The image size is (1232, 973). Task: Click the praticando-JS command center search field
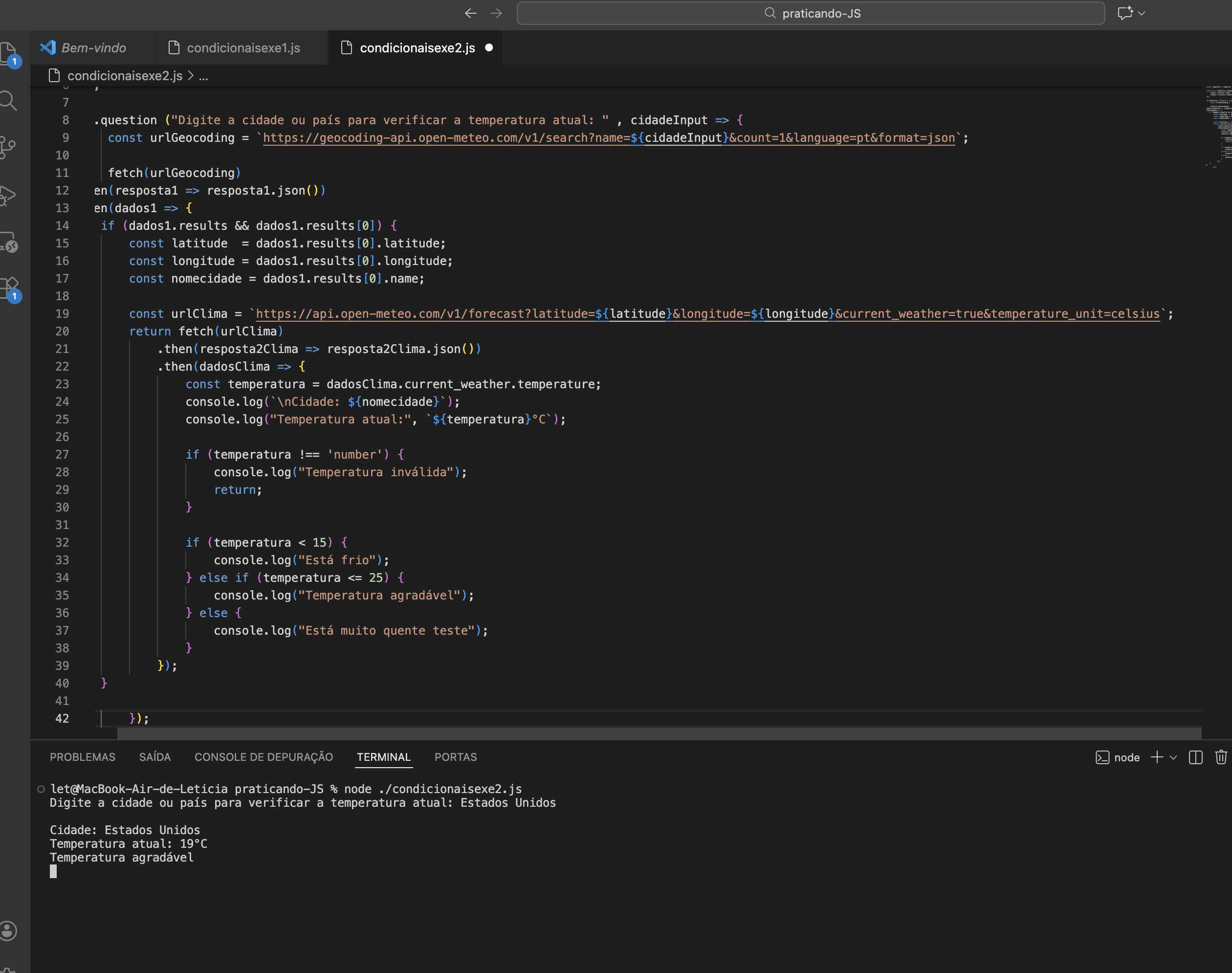811,13
